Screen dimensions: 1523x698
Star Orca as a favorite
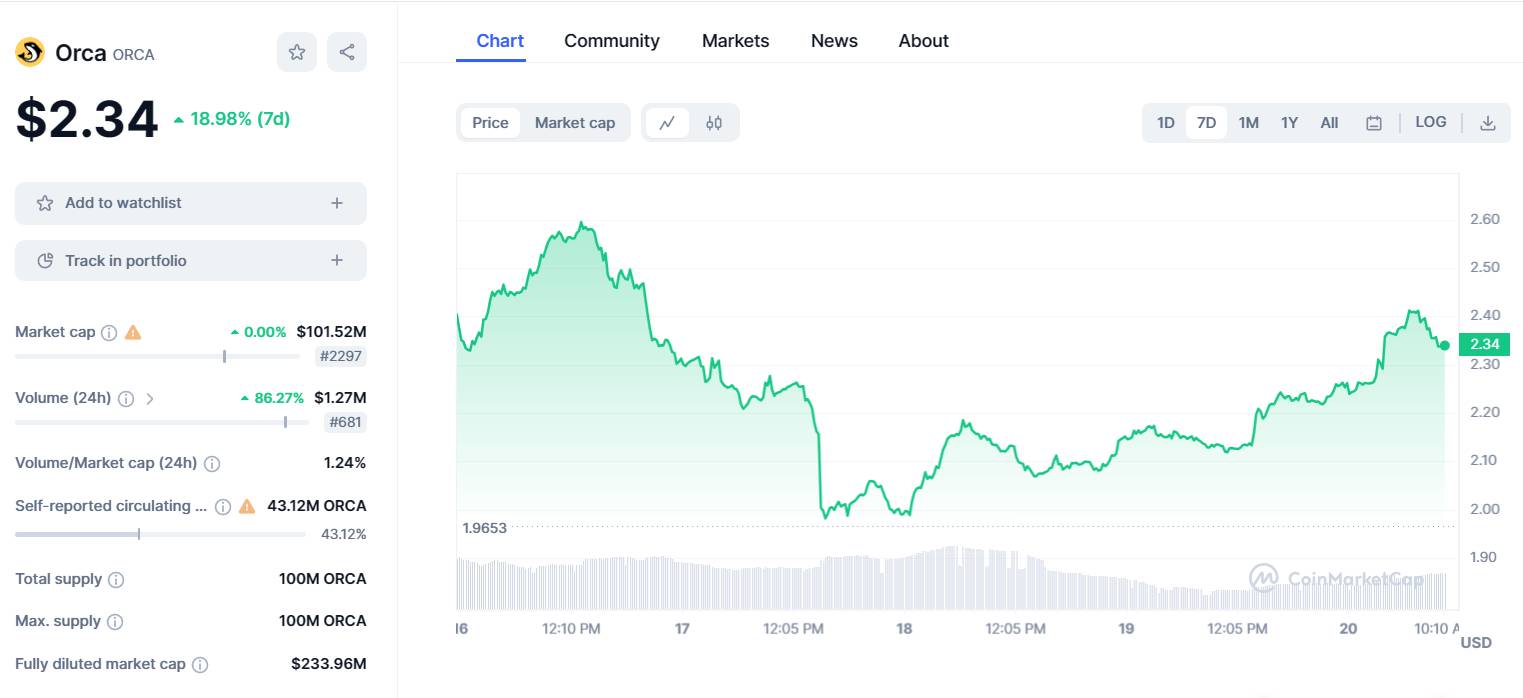[x=297, y=52]
